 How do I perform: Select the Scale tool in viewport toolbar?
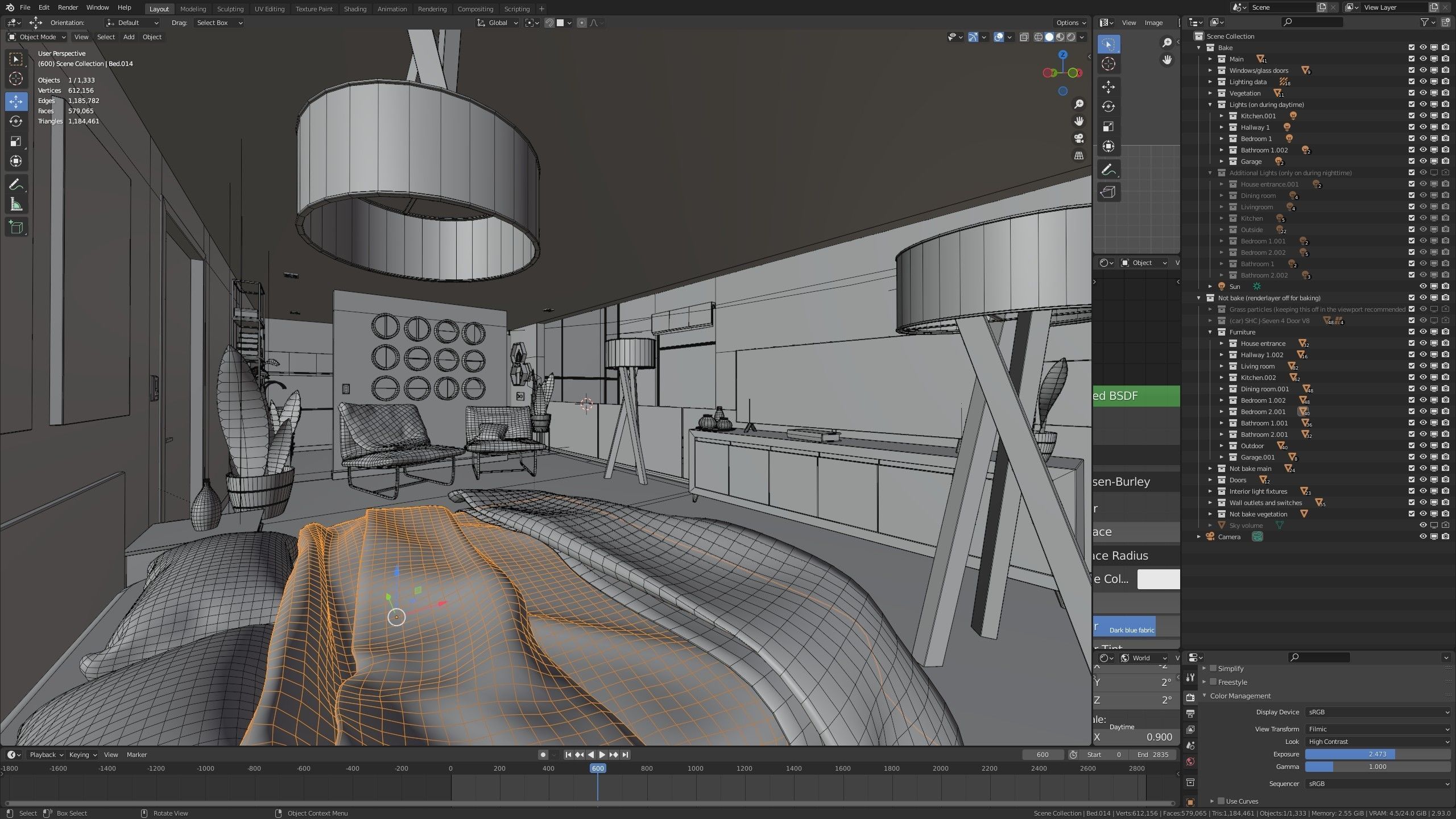(x=16, y=142)
